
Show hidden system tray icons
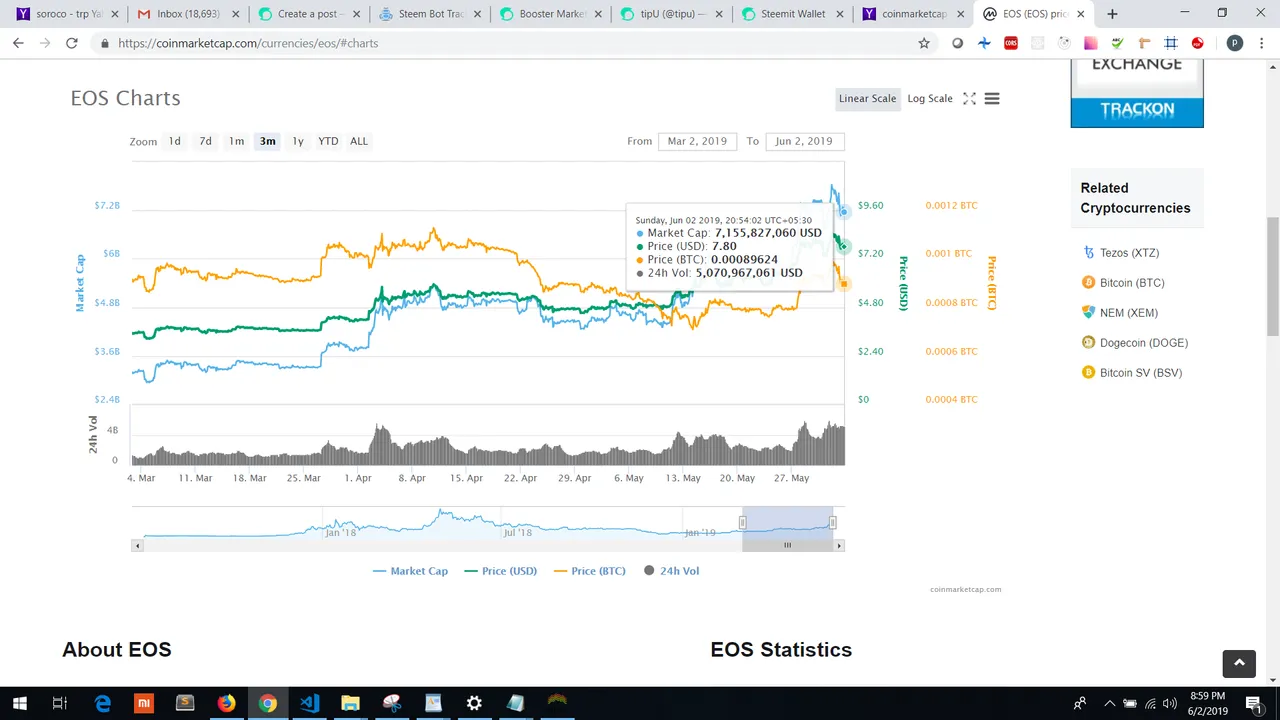(x=1109, y=704)
